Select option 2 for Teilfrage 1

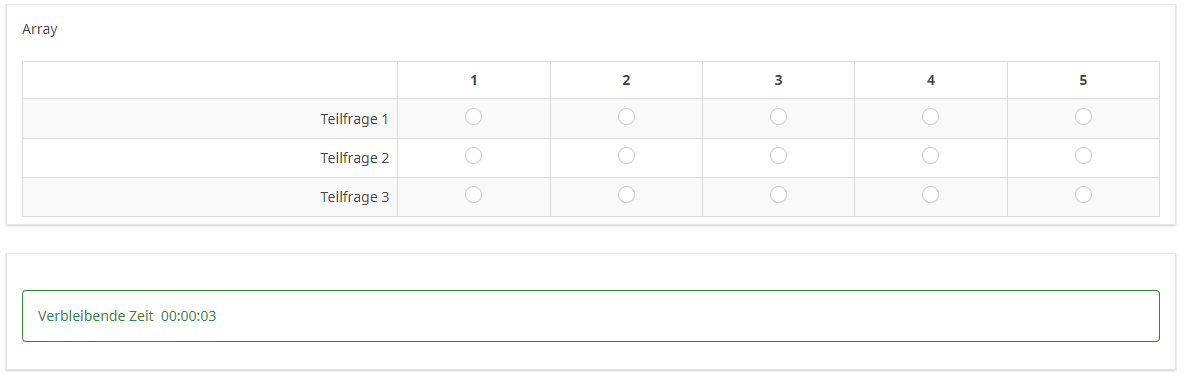pos(626,117)
